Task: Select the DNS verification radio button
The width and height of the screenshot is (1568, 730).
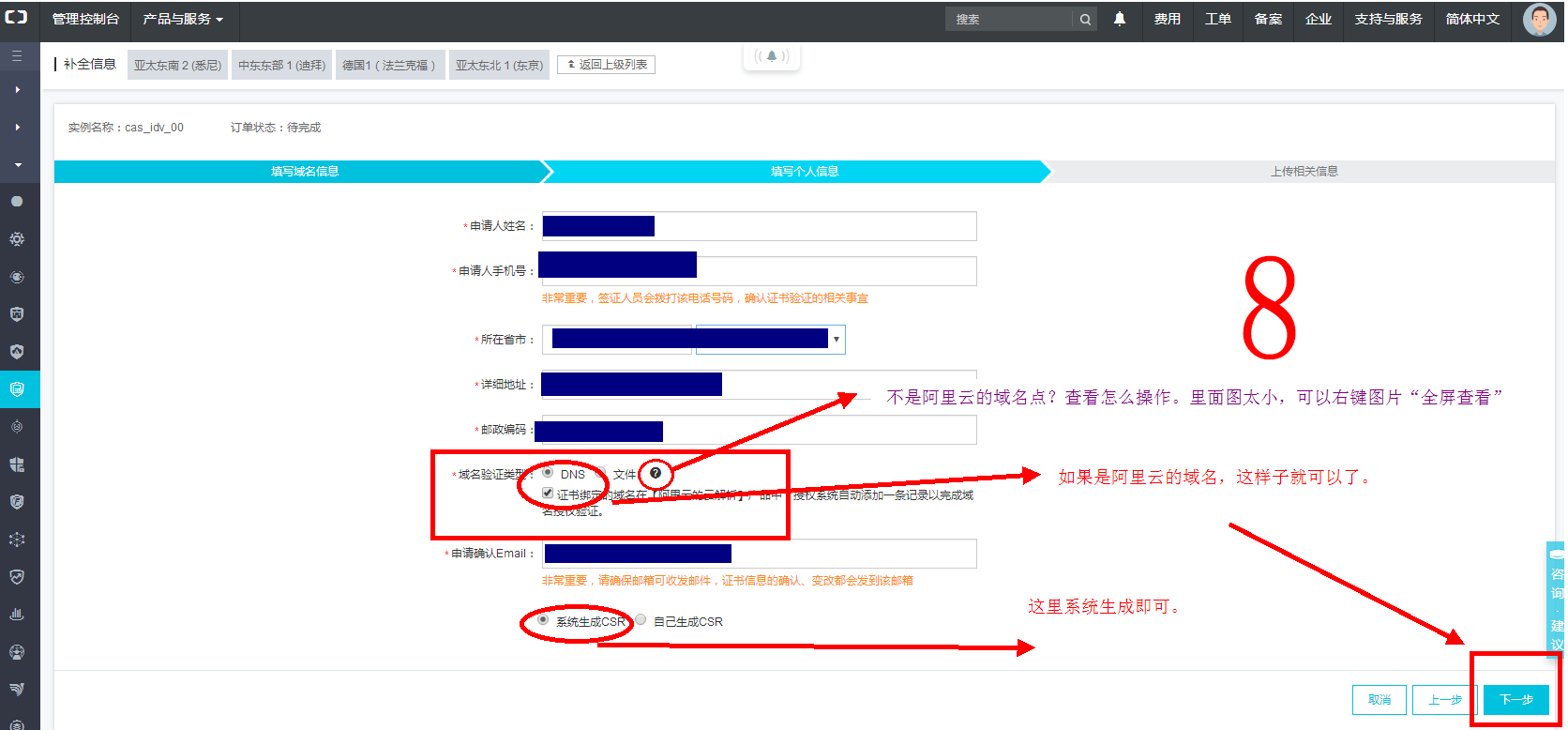Action: point(548,473)
